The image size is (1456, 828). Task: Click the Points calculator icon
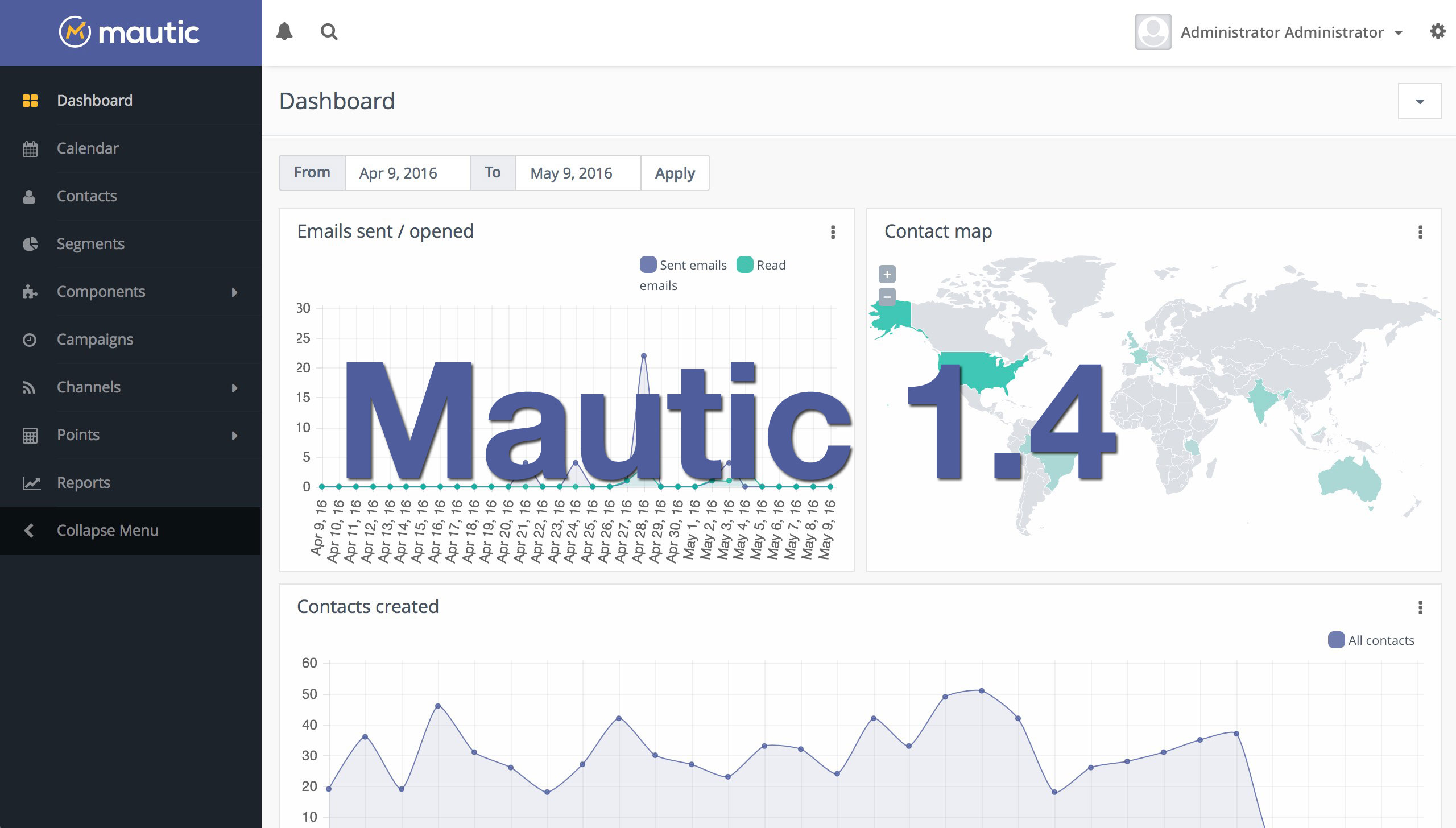(30, 436)
